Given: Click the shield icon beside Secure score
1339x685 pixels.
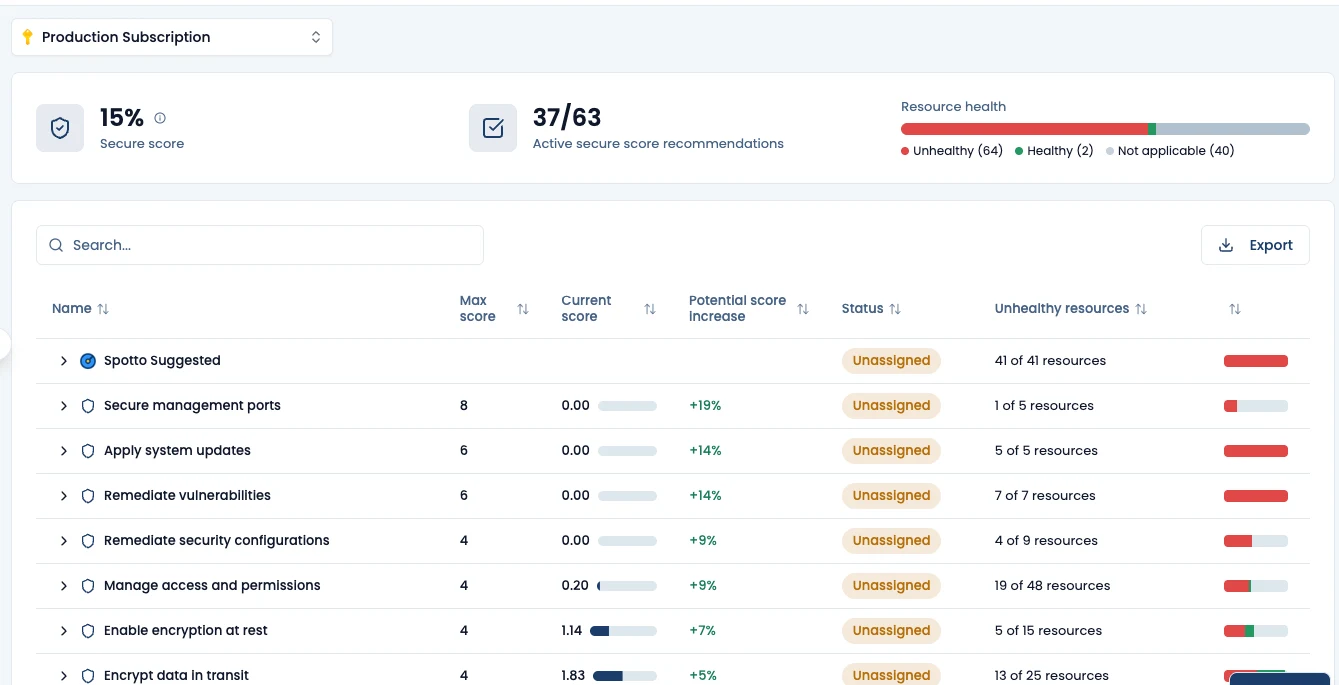Looking at the screenshot, I should point(60,128).
